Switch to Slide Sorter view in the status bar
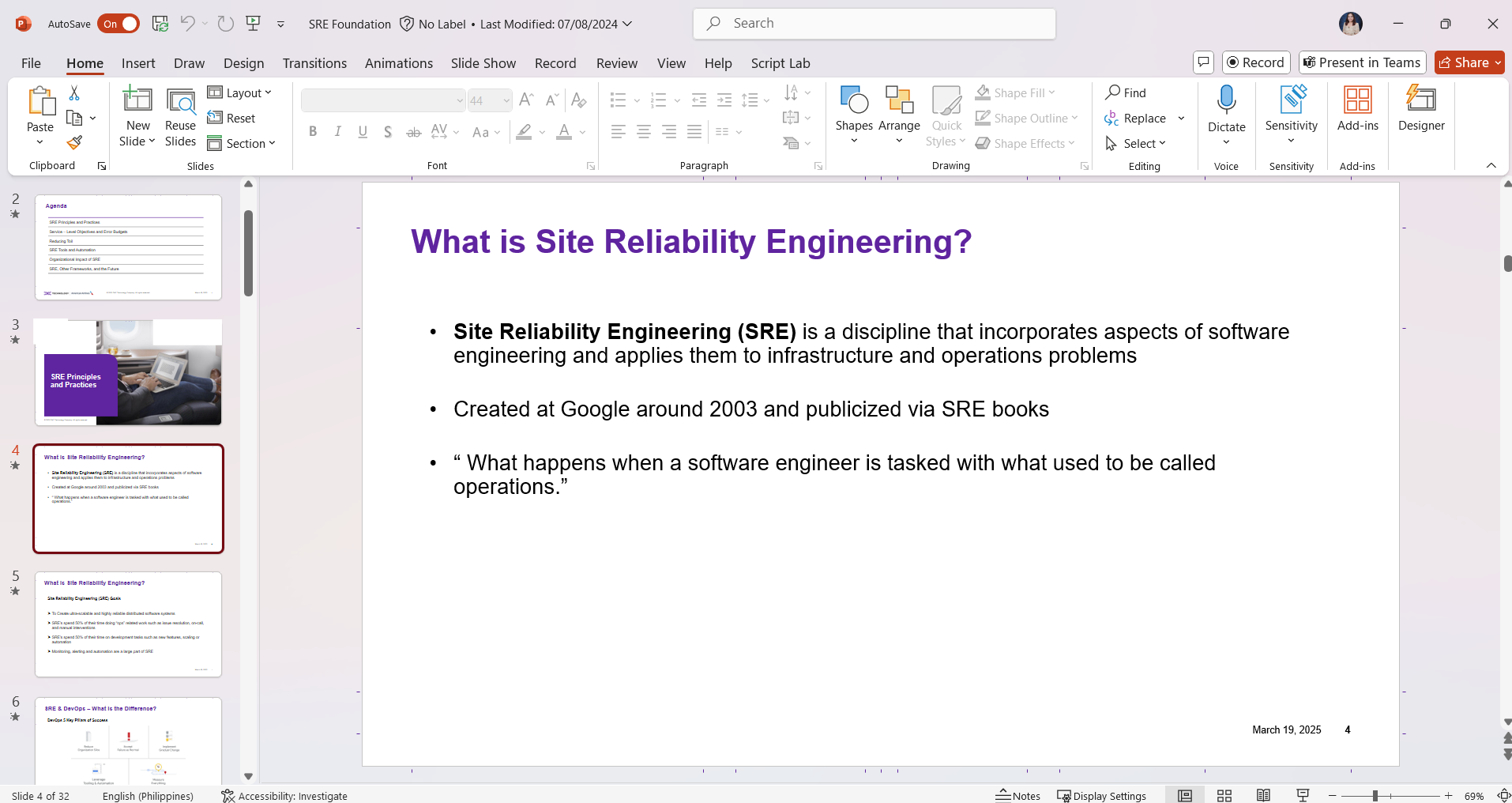This screenshot has height=803, width=1512. tap(1224, 796)
